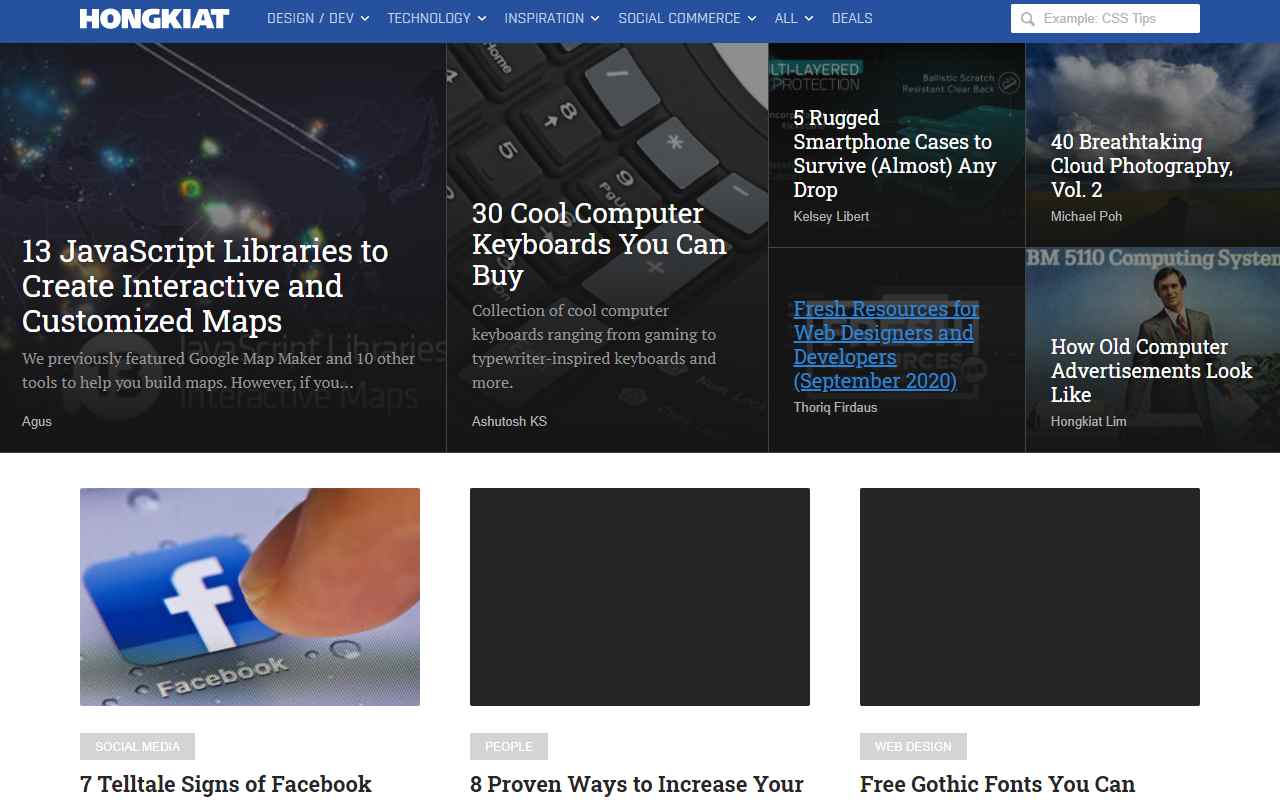Image resolution: width=1280 pixels, height=800 pixels.
Task: Open 'How Old Computer Advertisements Look Like'
Action: pyautogui.click(x=1151, y=371)
